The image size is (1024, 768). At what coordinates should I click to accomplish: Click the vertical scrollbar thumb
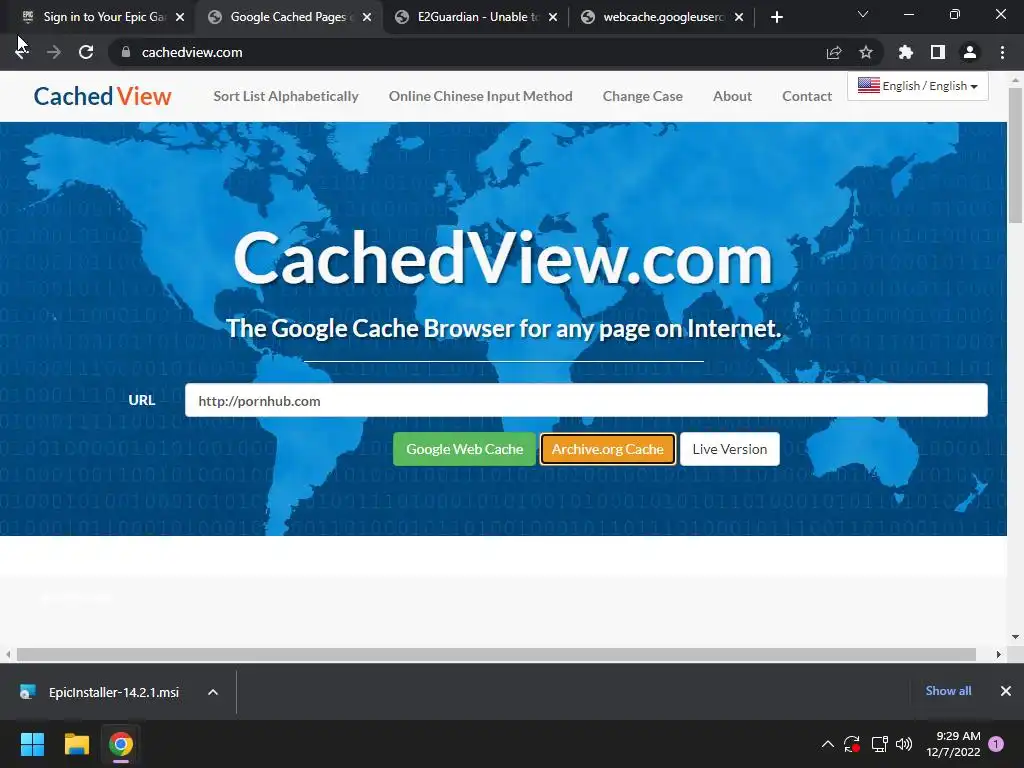coord(1015,155)
